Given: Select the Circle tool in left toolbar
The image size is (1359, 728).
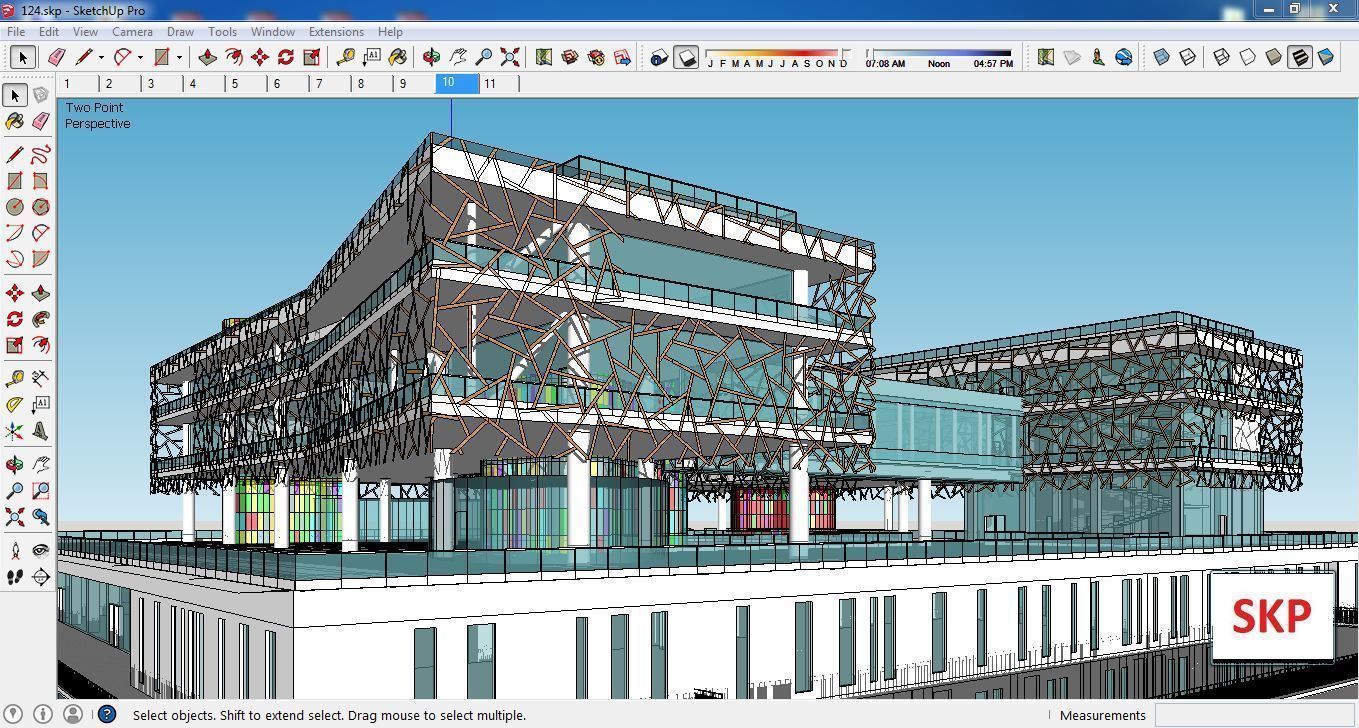Looking at the screenshot, I should (14, 207).
